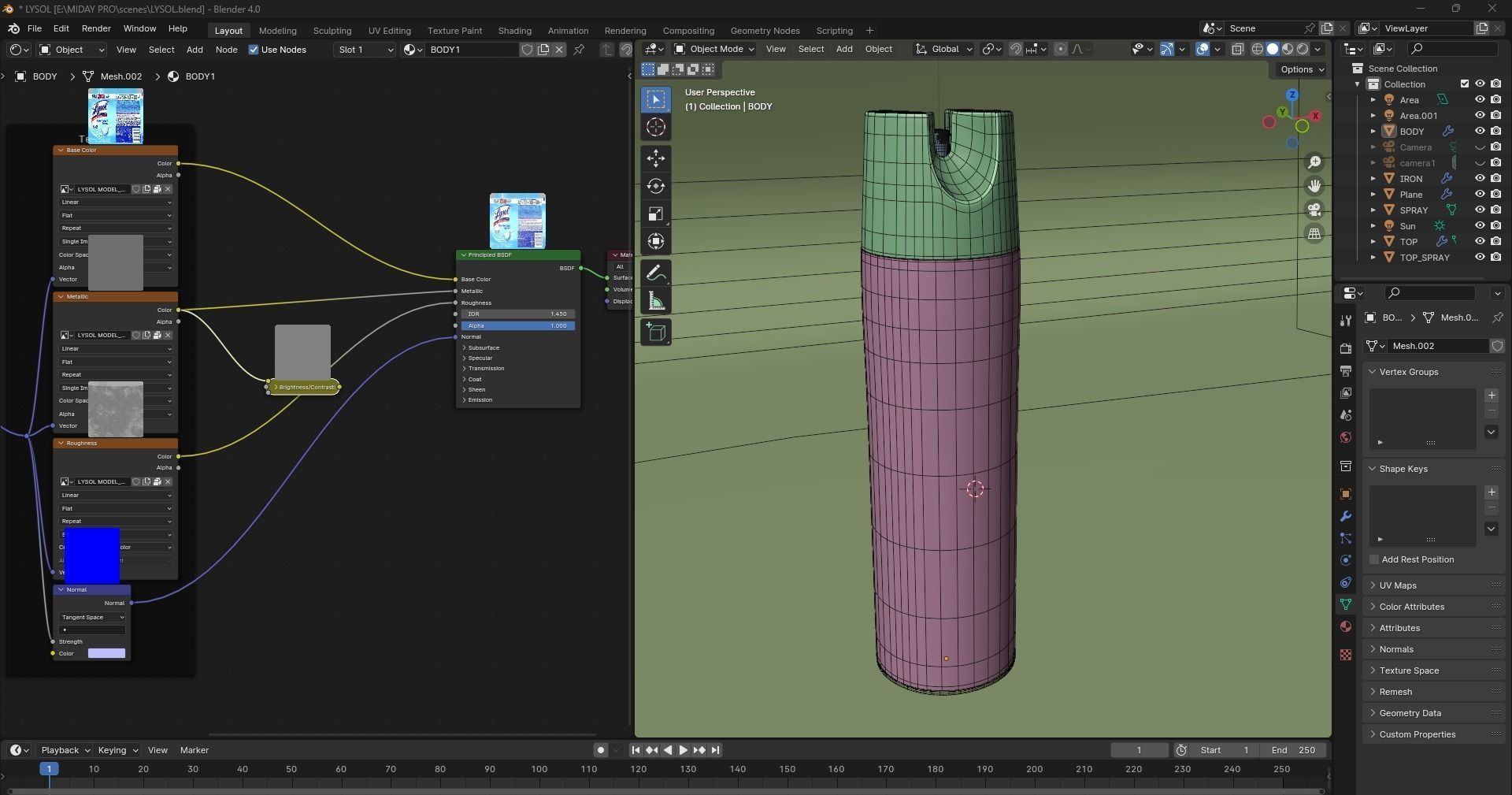Image resolution: width=1512 pixels, height=795 pixels.
Task: Open the Output properties tab
Action: coord(1346,371)
